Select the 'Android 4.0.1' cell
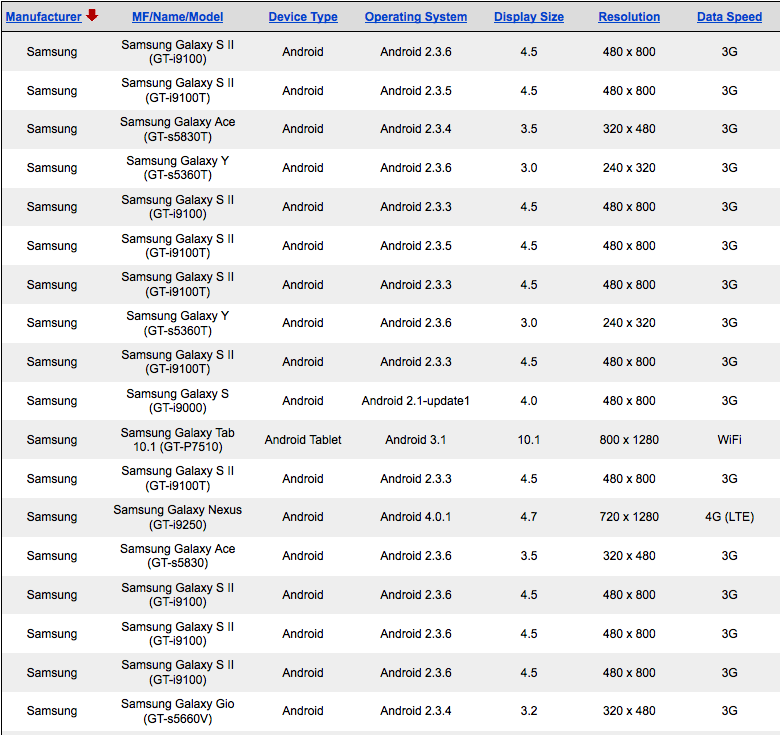 tap(416, 517)
